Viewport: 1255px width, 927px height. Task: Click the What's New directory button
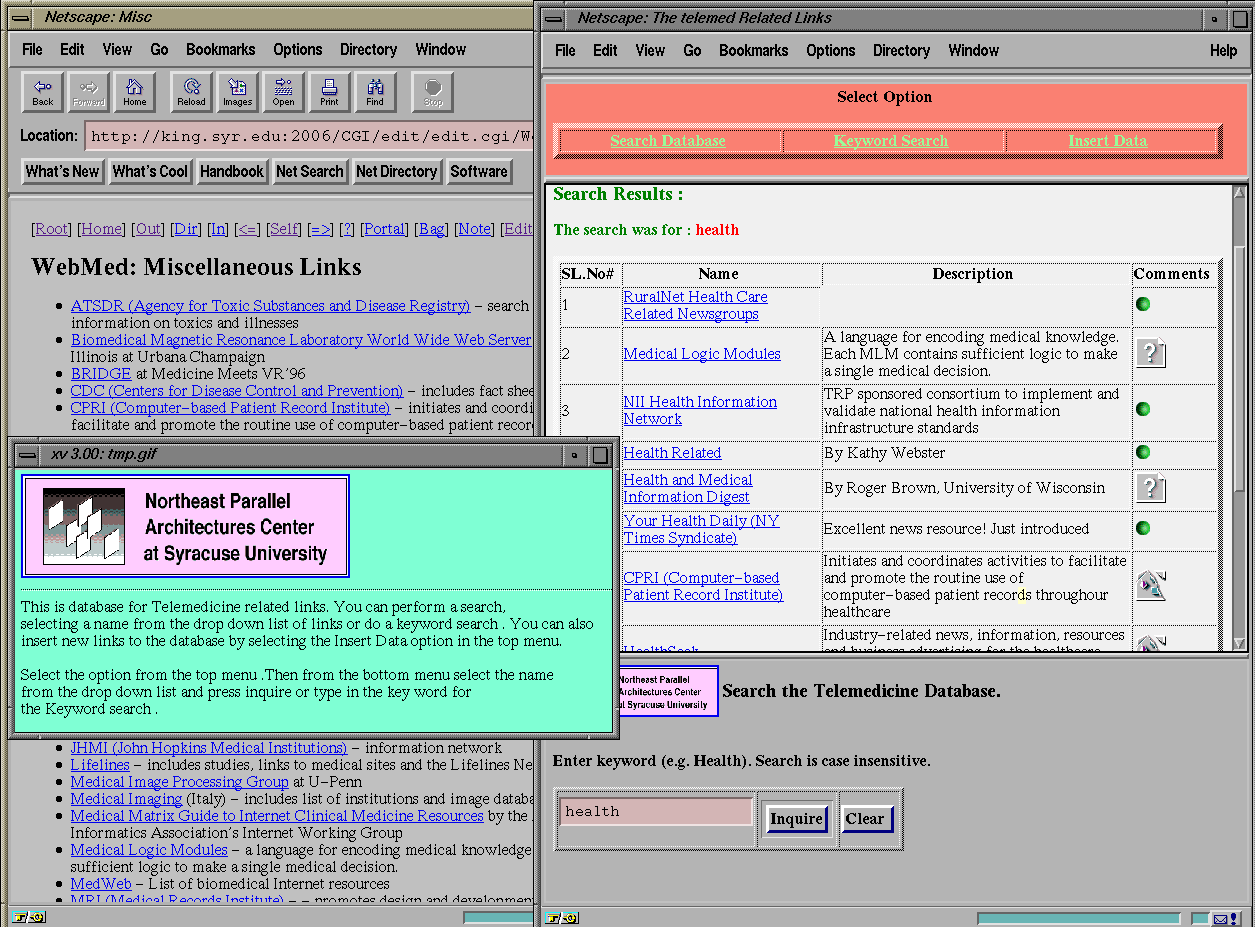62,172
